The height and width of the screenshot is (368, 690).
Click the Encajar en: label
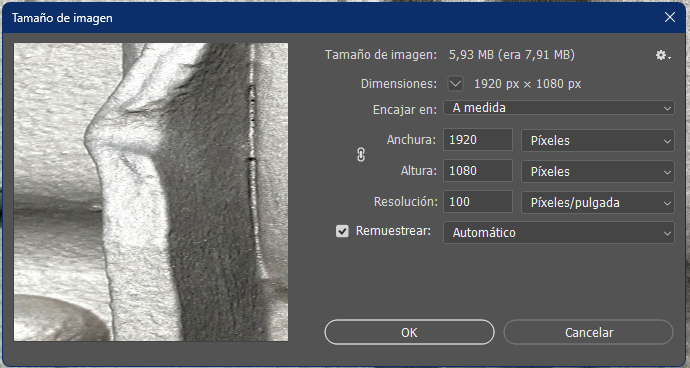[x=405, y=110]
